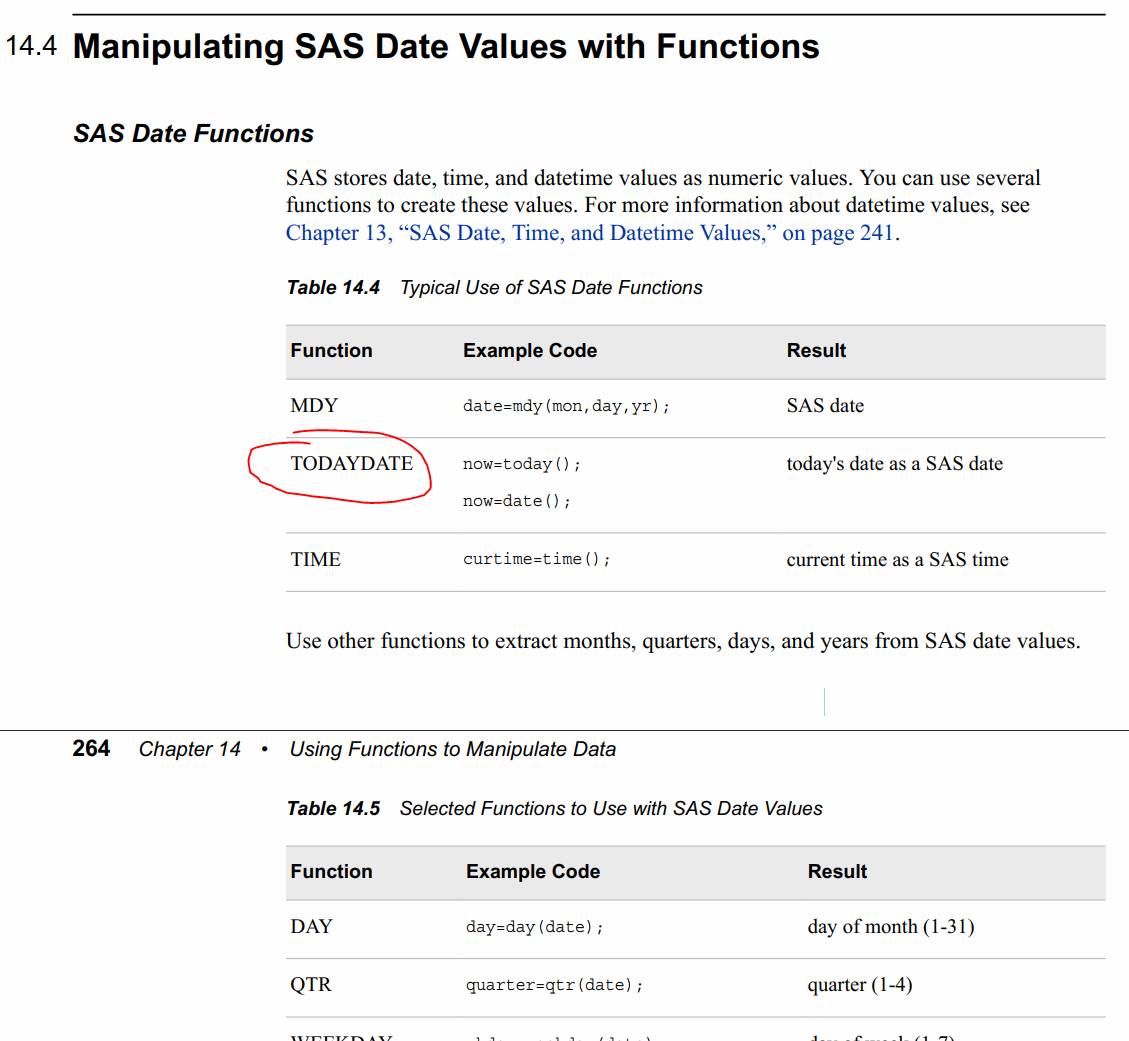This screenshot has height=1041, width=1129.
Task: Select the MDY function name cell
Action: point(314,406)
